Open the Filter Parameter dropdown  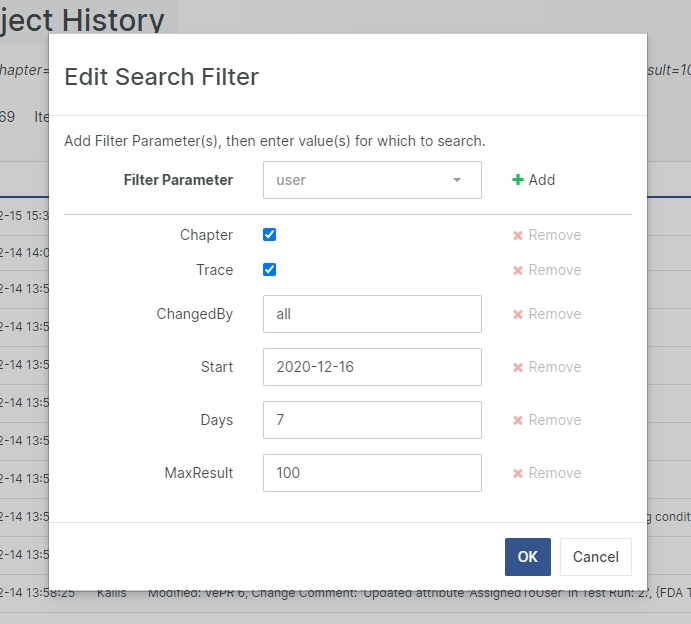tap(371, 180)
